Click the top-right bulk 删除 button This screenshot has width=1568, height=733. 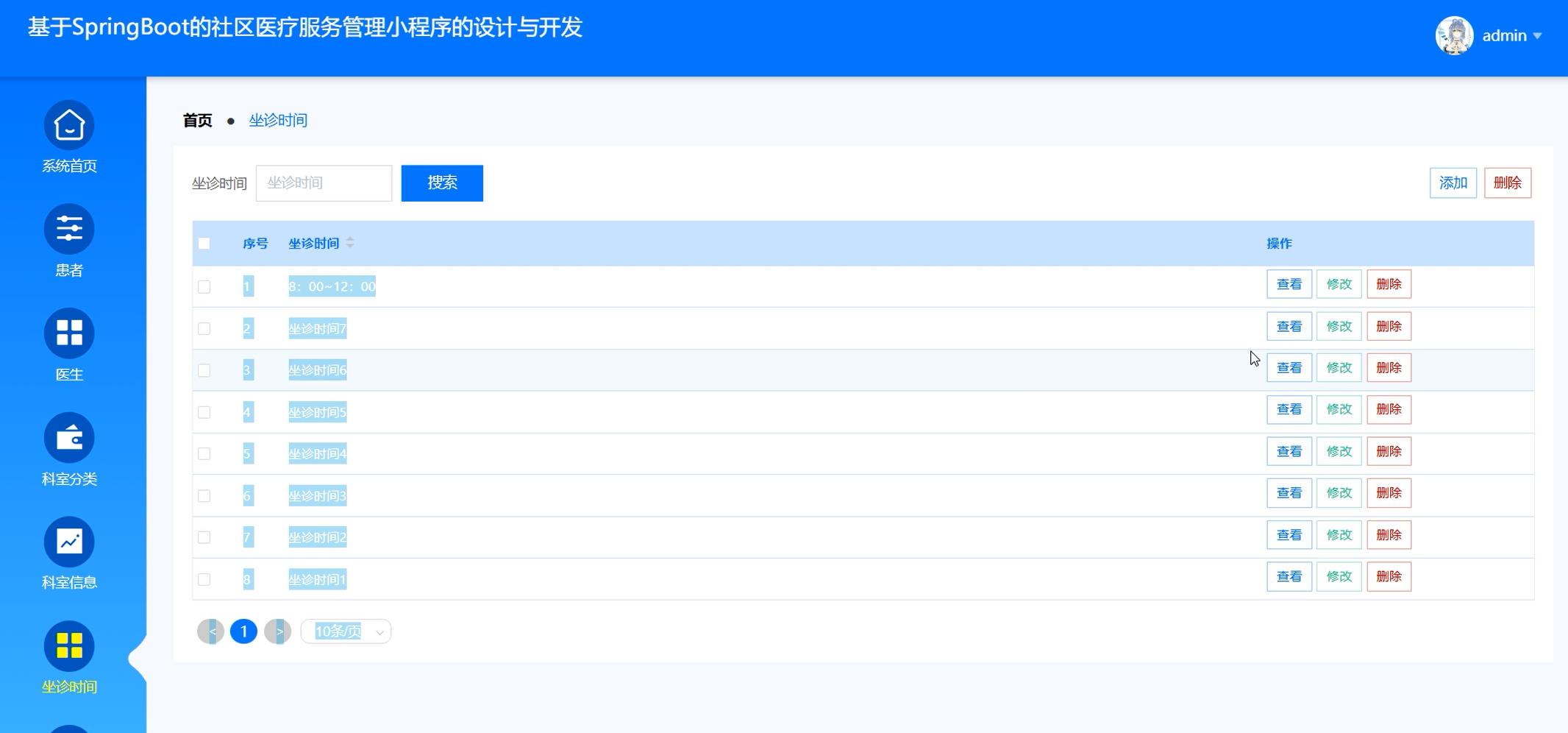(1508, 183)
